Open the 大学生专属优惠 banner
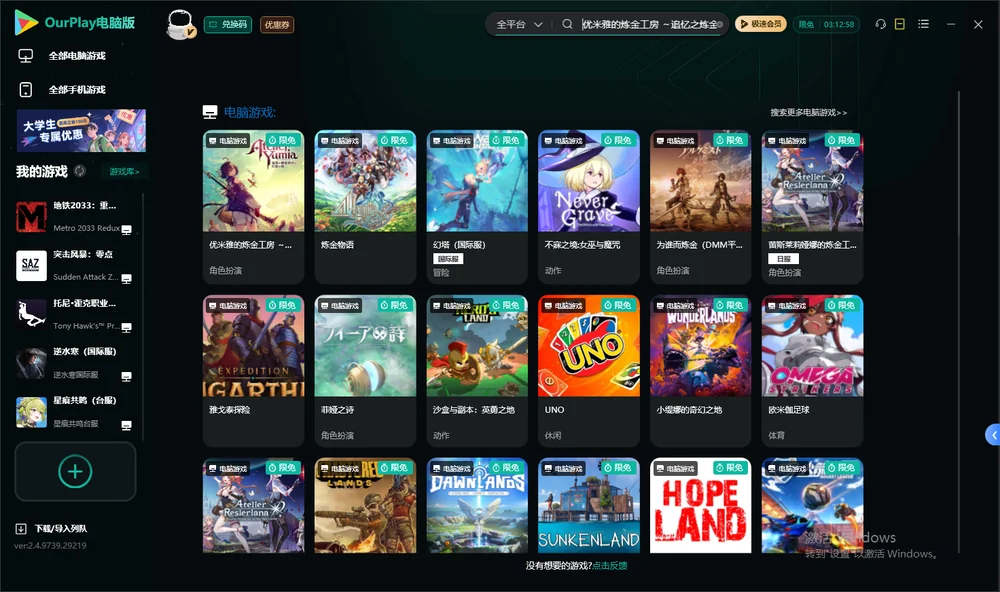 coord(81,130)
